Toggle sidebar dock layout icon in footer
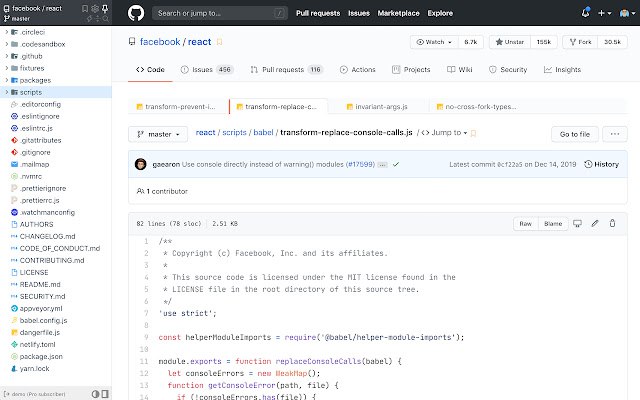Image resolution: width=640 pixels, height=400 pixels. click(105, 394)
